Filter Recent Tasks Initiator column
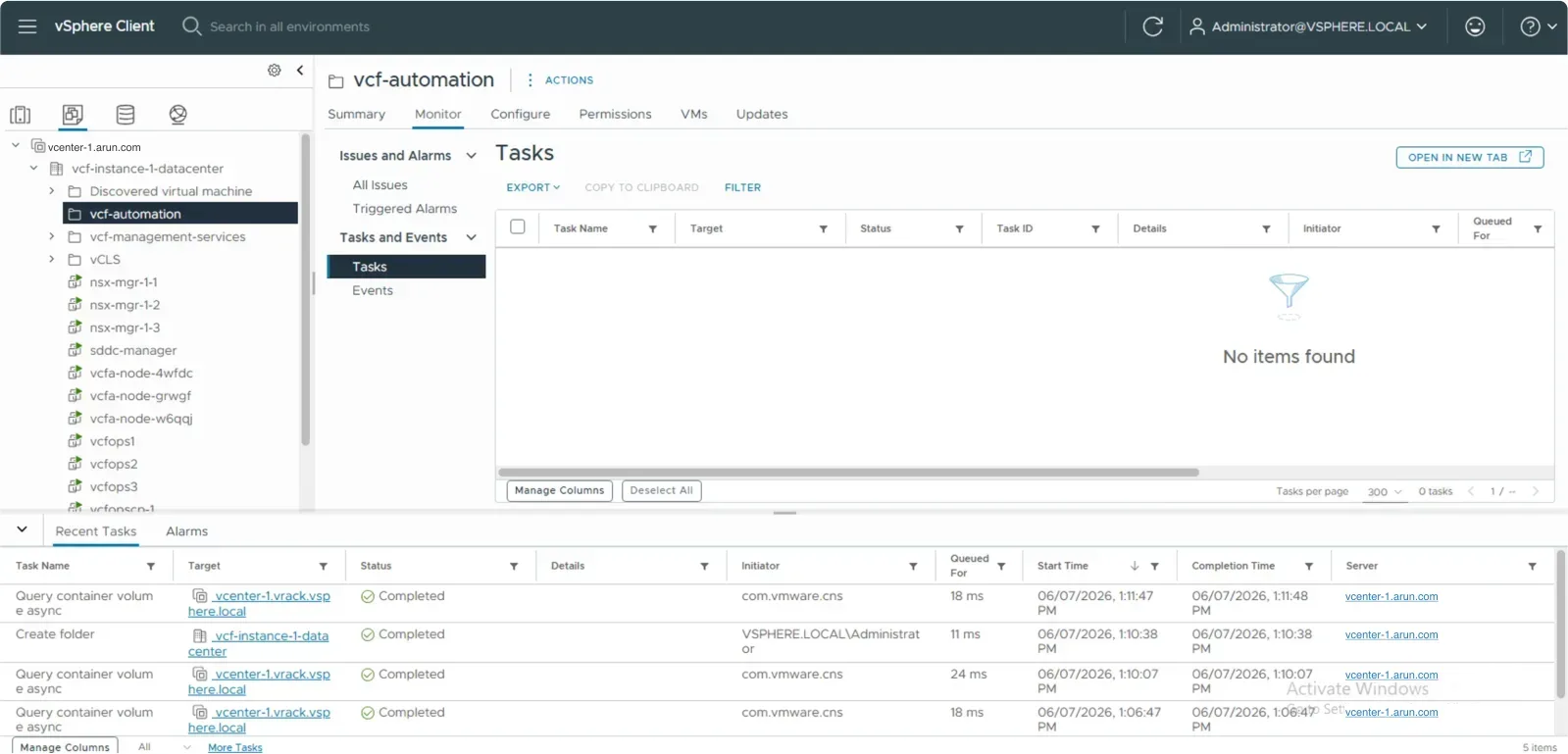1568x754 pixels. coord(913,566)
